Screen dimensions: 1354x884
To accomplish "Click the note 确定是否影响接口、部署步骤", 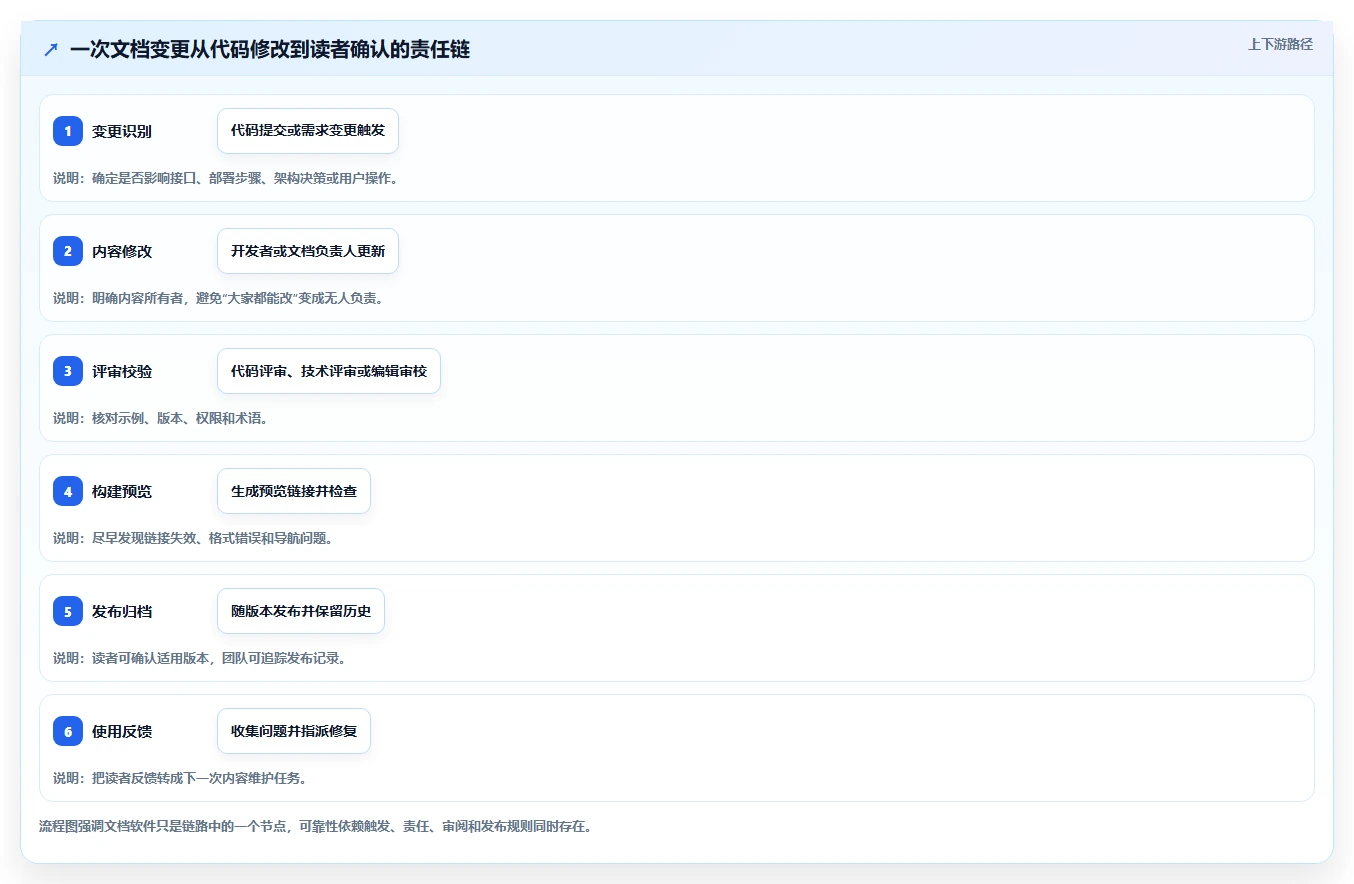I will (x=226, y=178).
